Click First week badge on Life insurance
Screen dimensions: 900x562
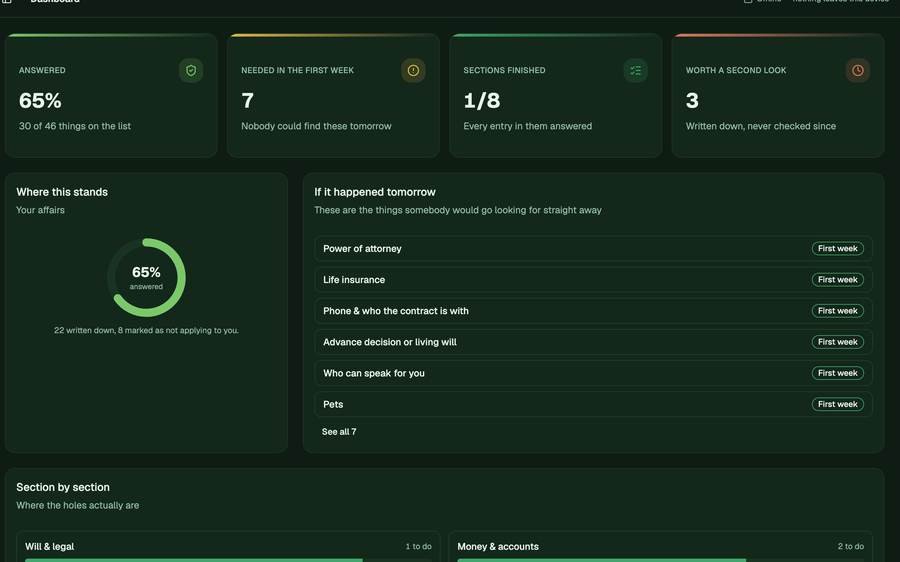point(837,280)
